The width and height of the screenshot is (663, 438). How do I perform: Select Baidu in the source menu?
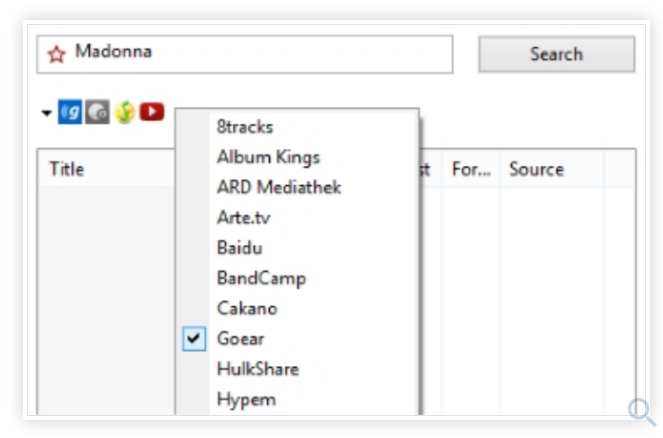pos(239,248)
